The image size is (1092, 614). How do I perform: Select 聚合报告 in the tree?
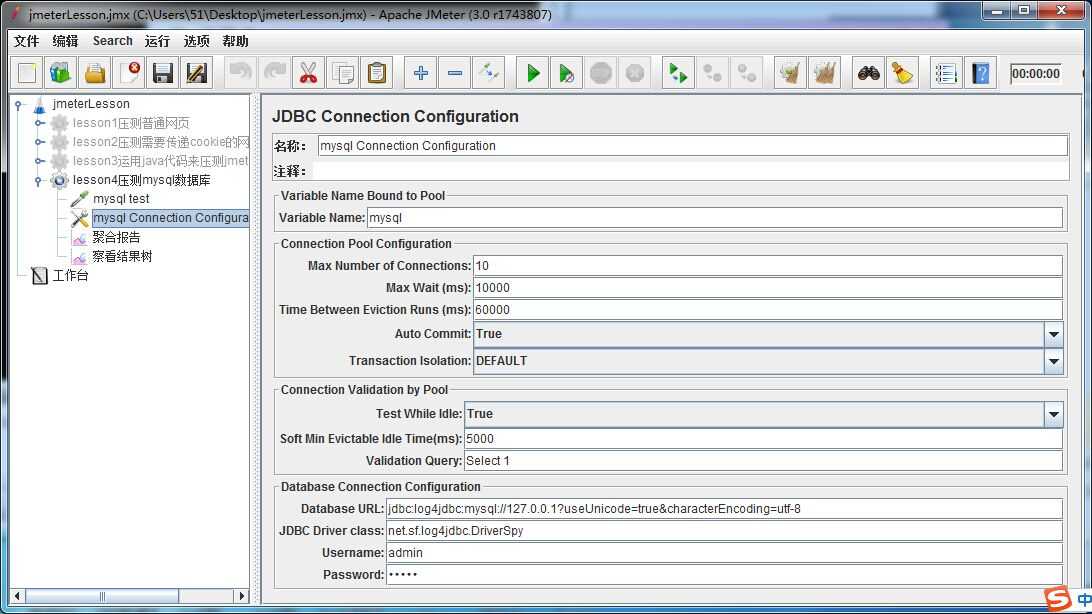tap(116, 237)
